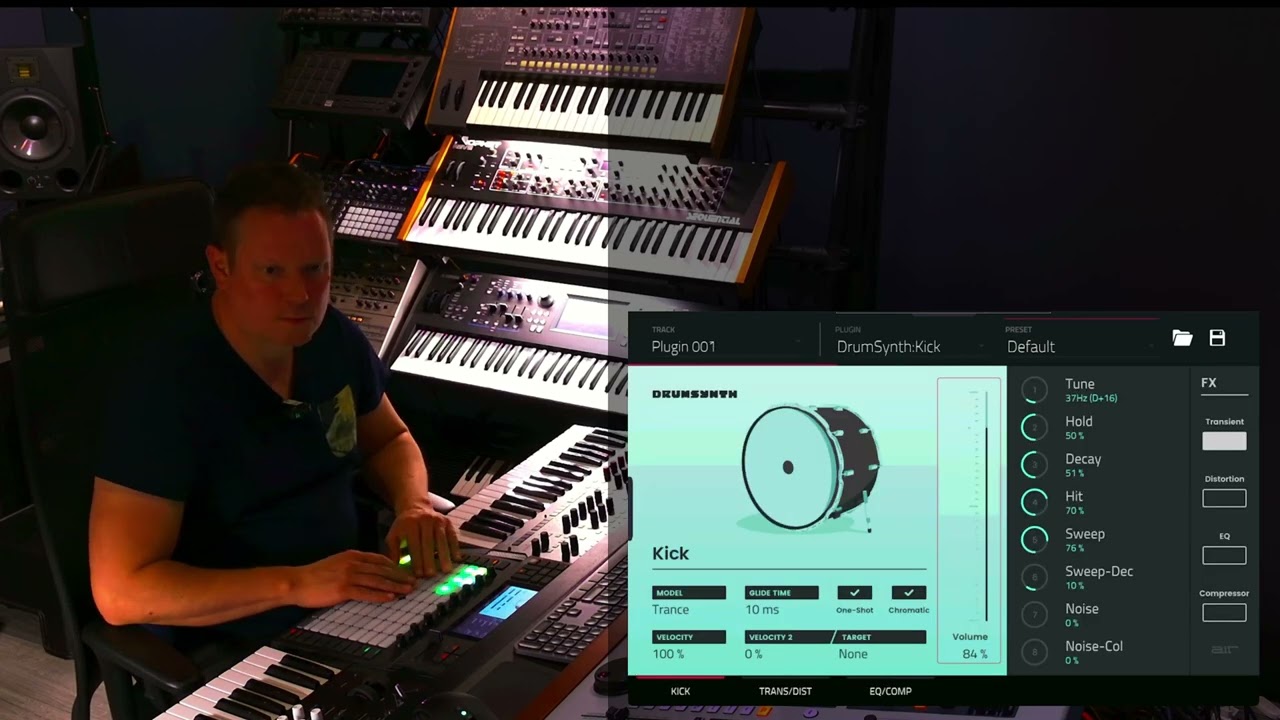Open the preset folder browser icon
This screenshot has width=1280, height=720.
click(1182, 338)
